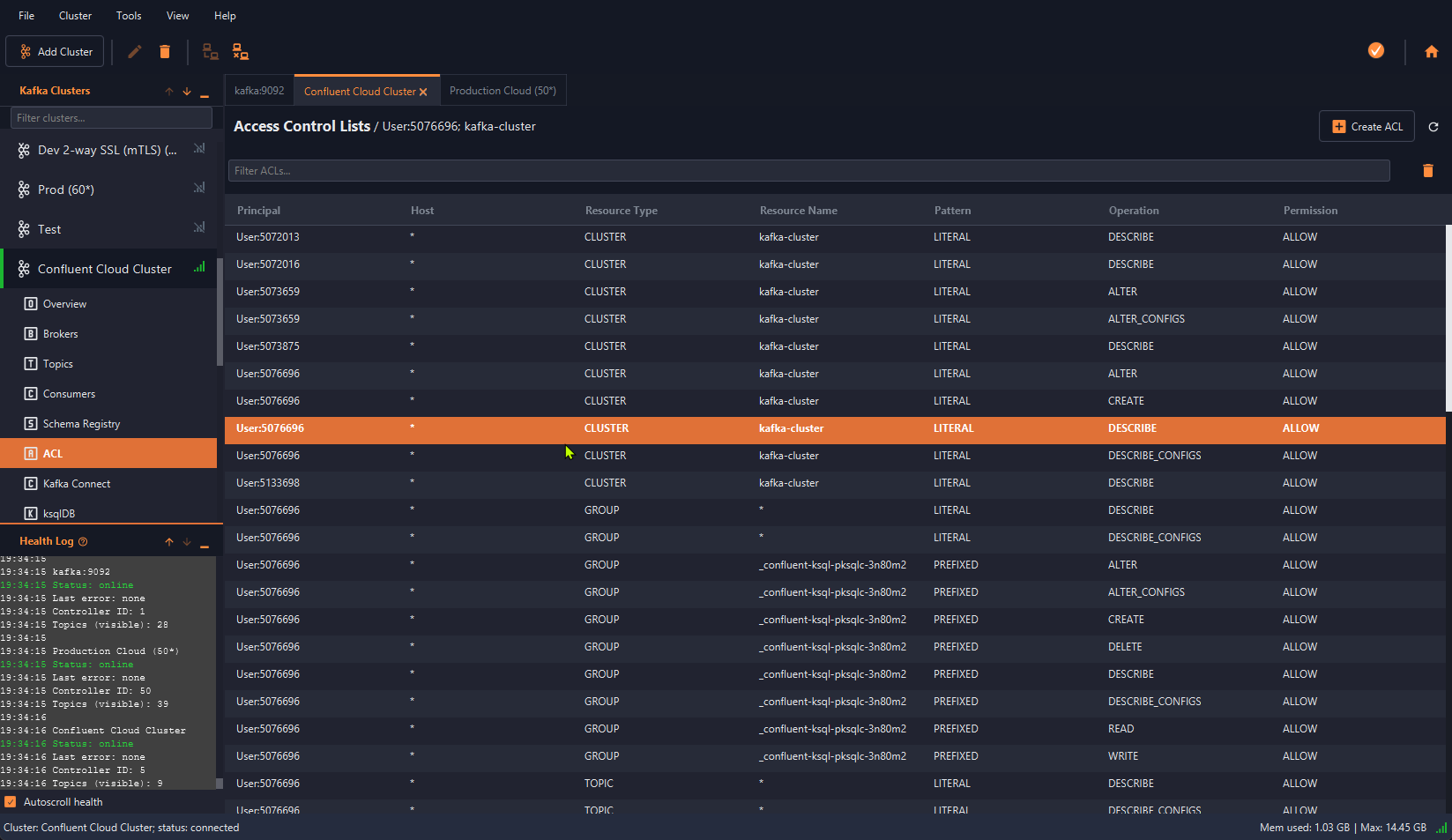Sort by Resource Type column header
The image size is (1452, 840).
pos(622,211)
